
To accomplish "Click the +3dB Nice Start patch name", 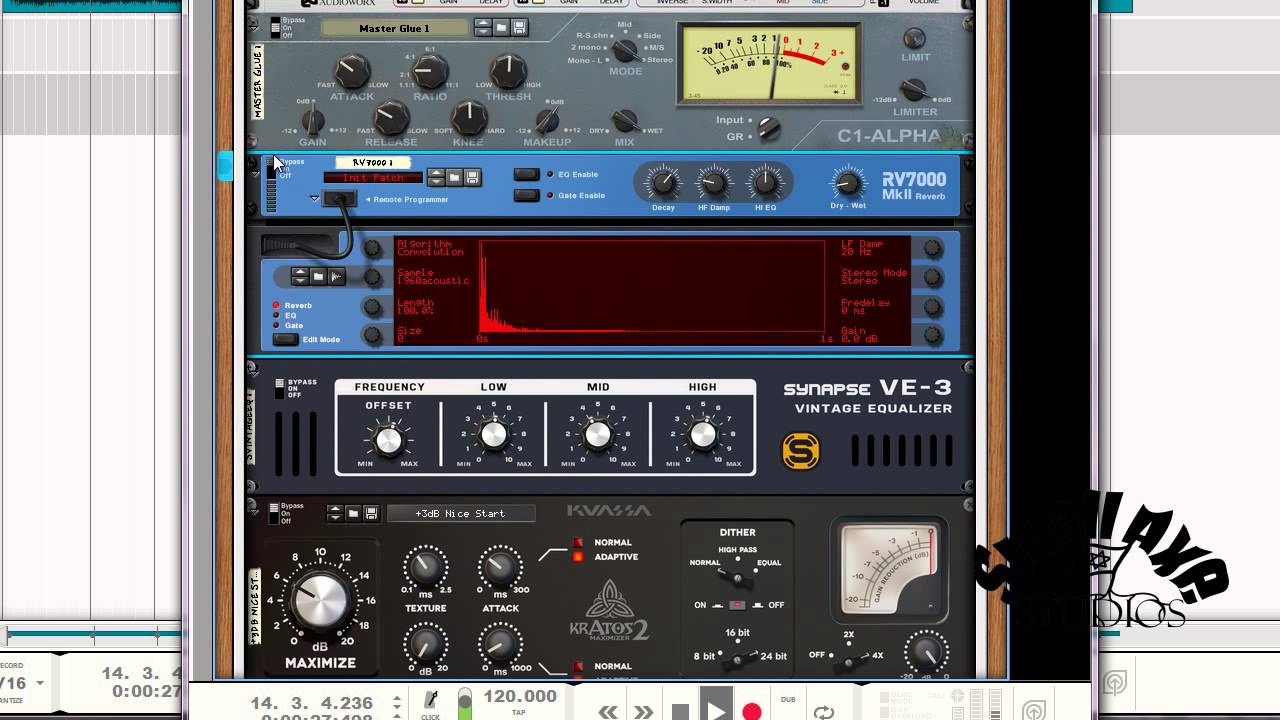I will pos(461,513).
